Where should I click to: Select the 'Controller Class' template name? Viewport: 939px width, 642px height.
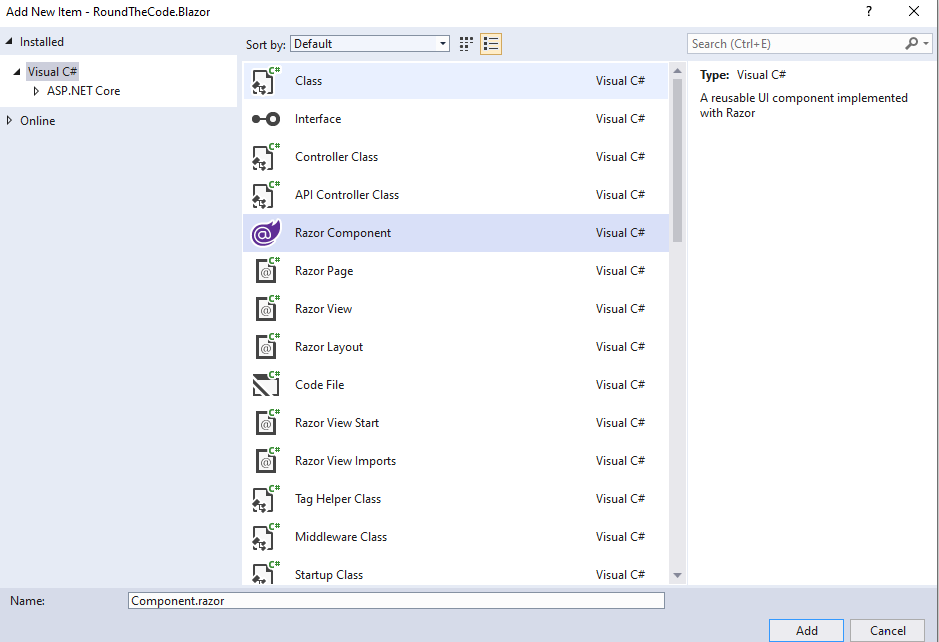[x=337, y=157]
